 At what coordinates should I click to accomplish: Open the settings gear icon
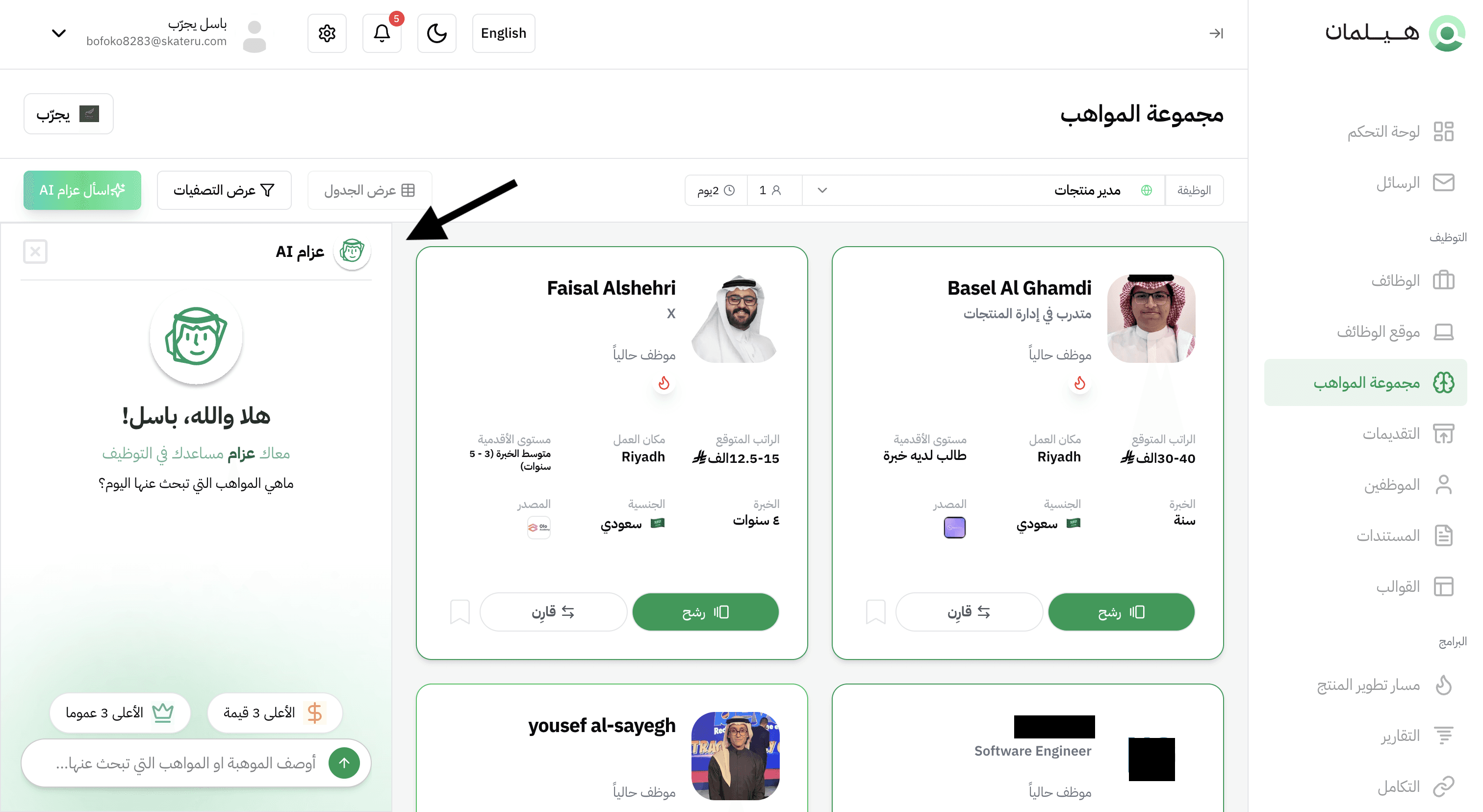tap(327, 33)
